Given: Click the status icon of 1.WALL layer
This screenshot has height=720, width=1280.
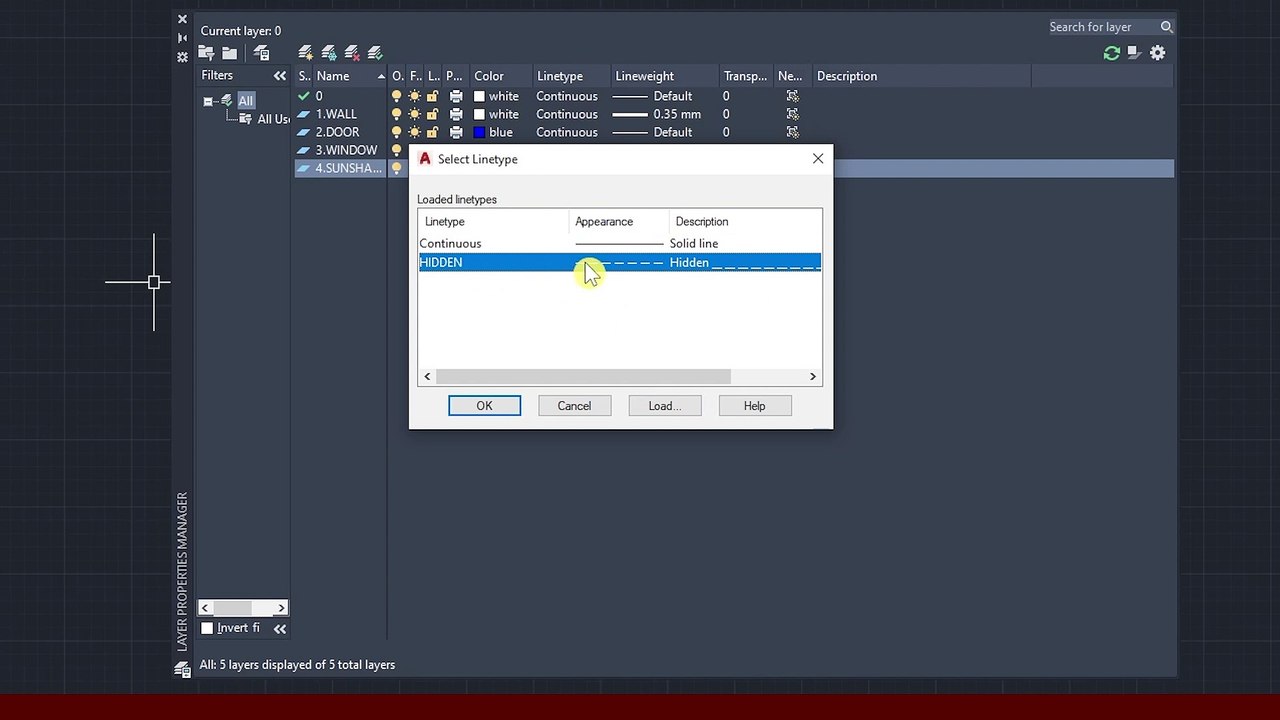Looking at the screenshot, I should tap(304, 114).
